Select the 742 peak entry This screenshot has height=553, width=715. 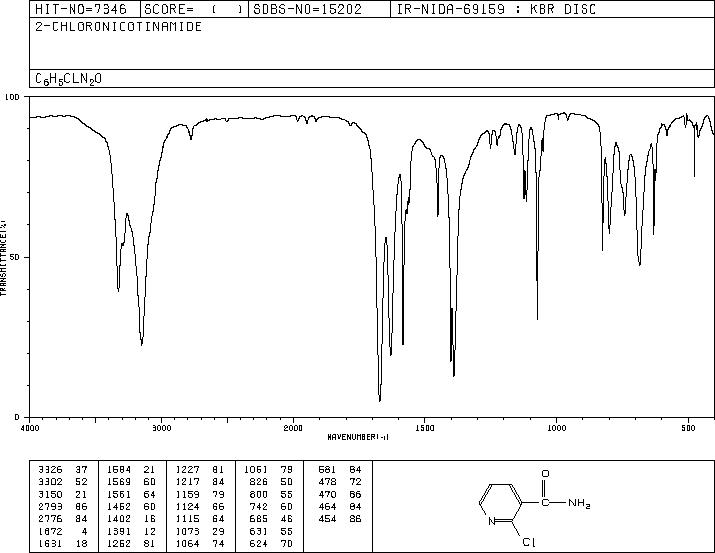coord(271,506)
